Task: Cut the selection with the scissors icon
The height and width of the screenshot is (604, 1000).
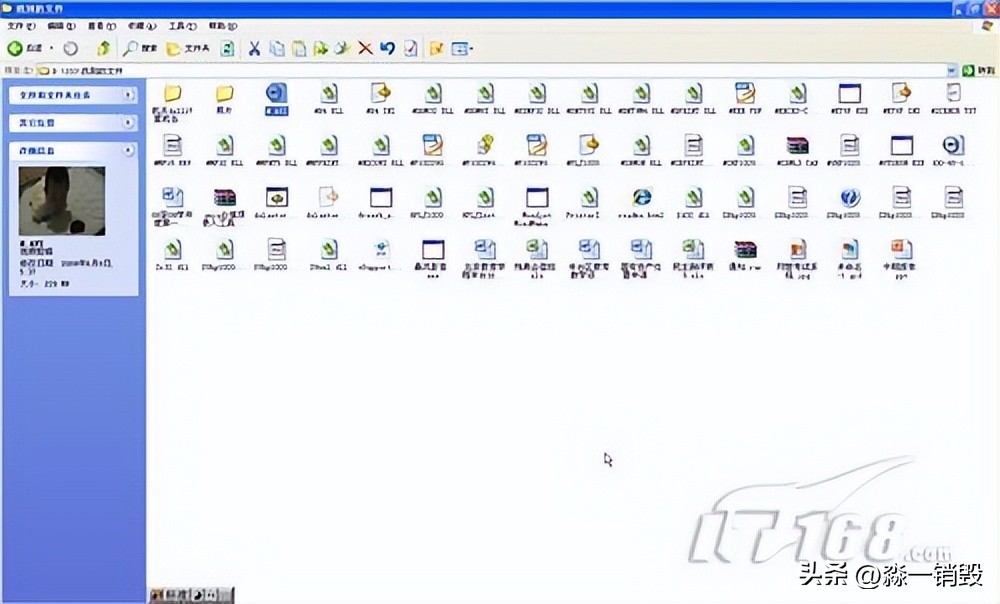Action: pyautogui.click(x=254, y=48)
